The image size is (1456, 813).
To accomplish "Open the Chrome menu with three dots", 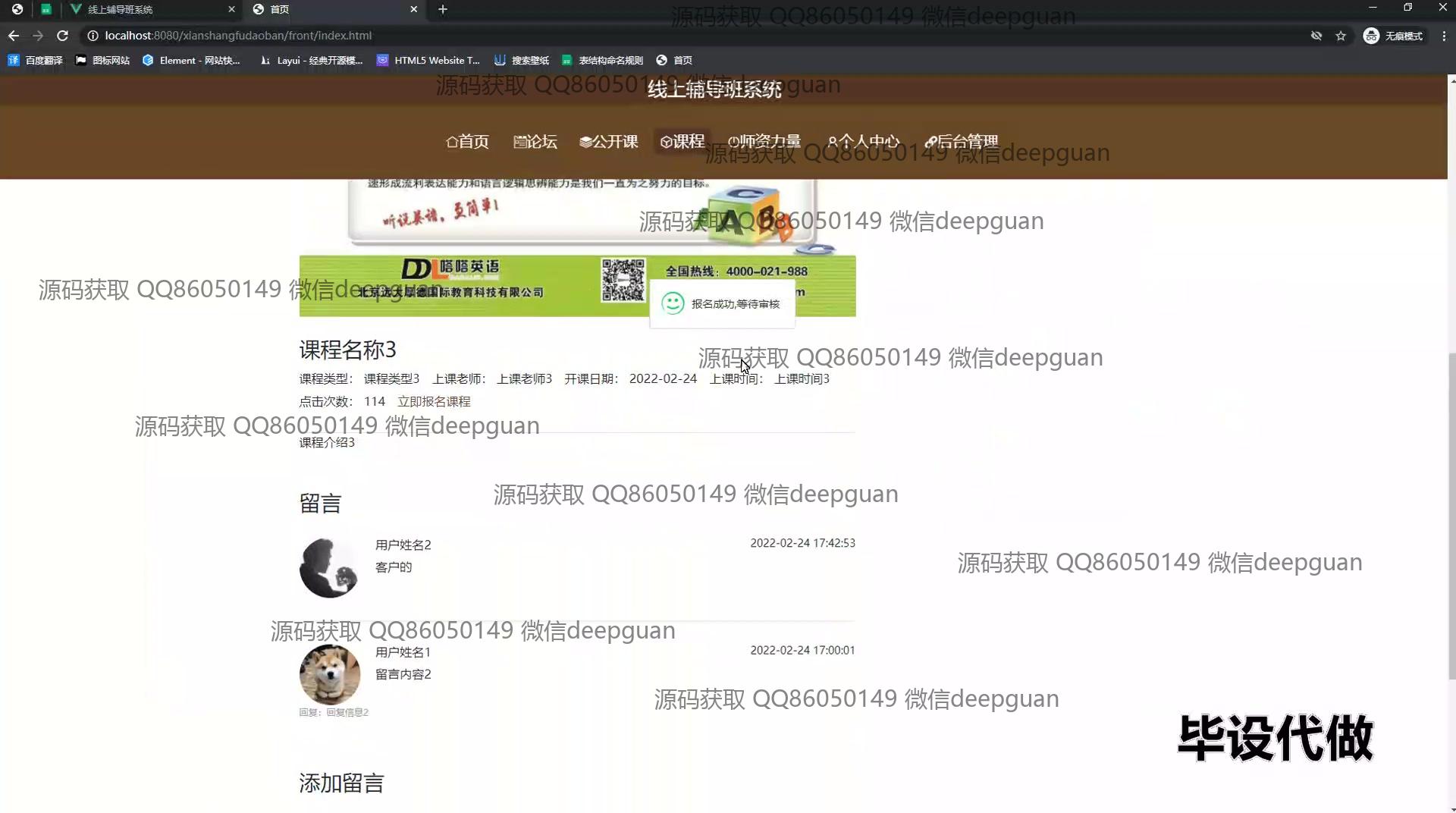I will 1444,36.
